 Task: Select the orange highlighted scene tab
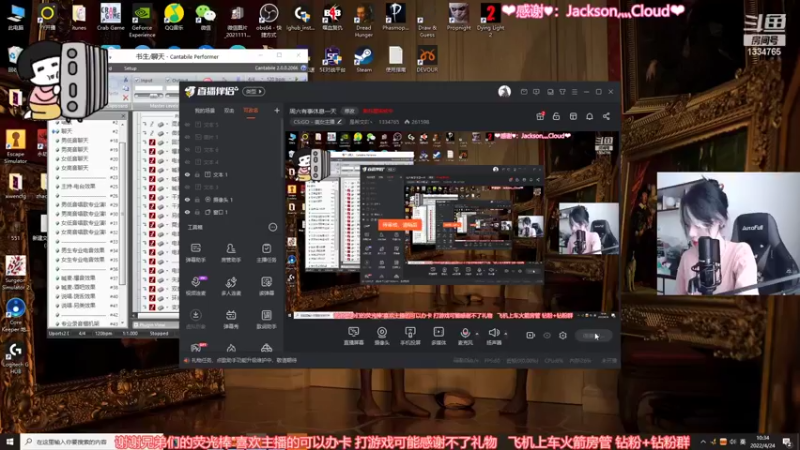click(x=251, y=111)
